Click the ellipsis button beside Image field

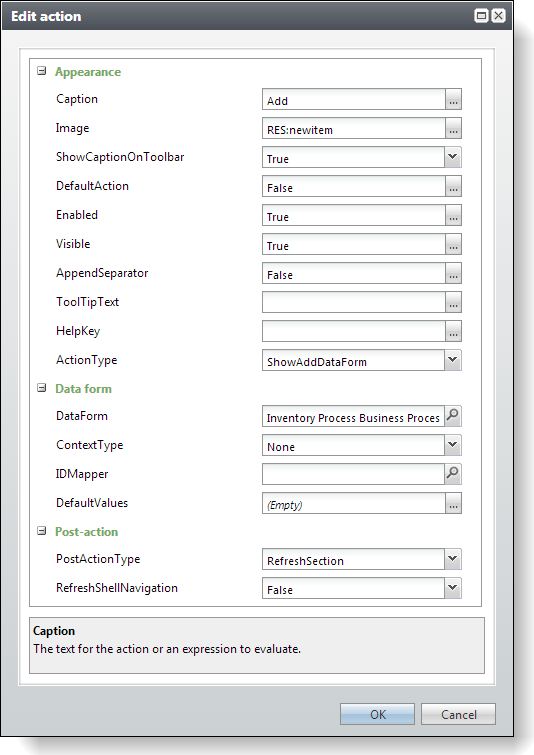coord(453,128)
